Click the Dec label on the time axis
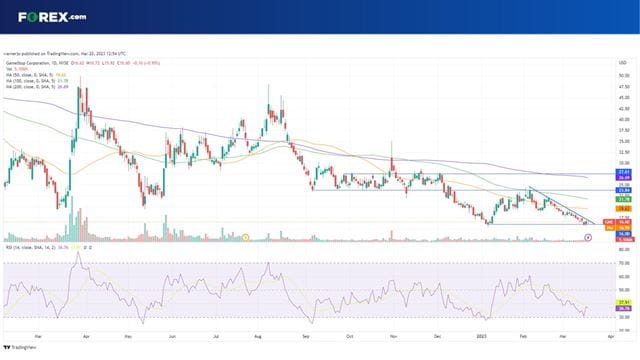Screen dimensions: 640x360 437,337
